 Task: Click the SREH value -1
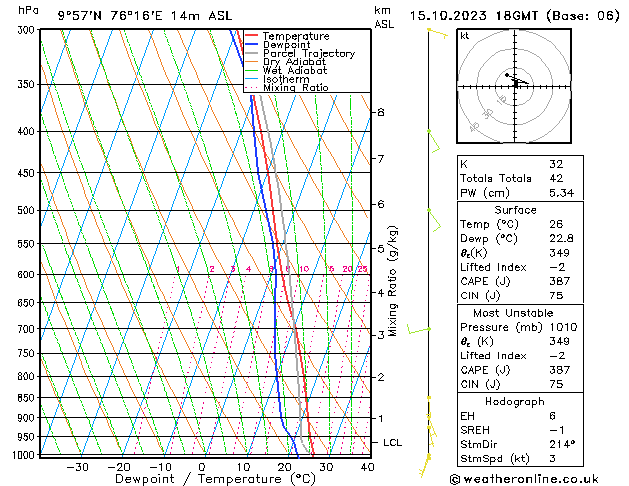tap(556, 430)
